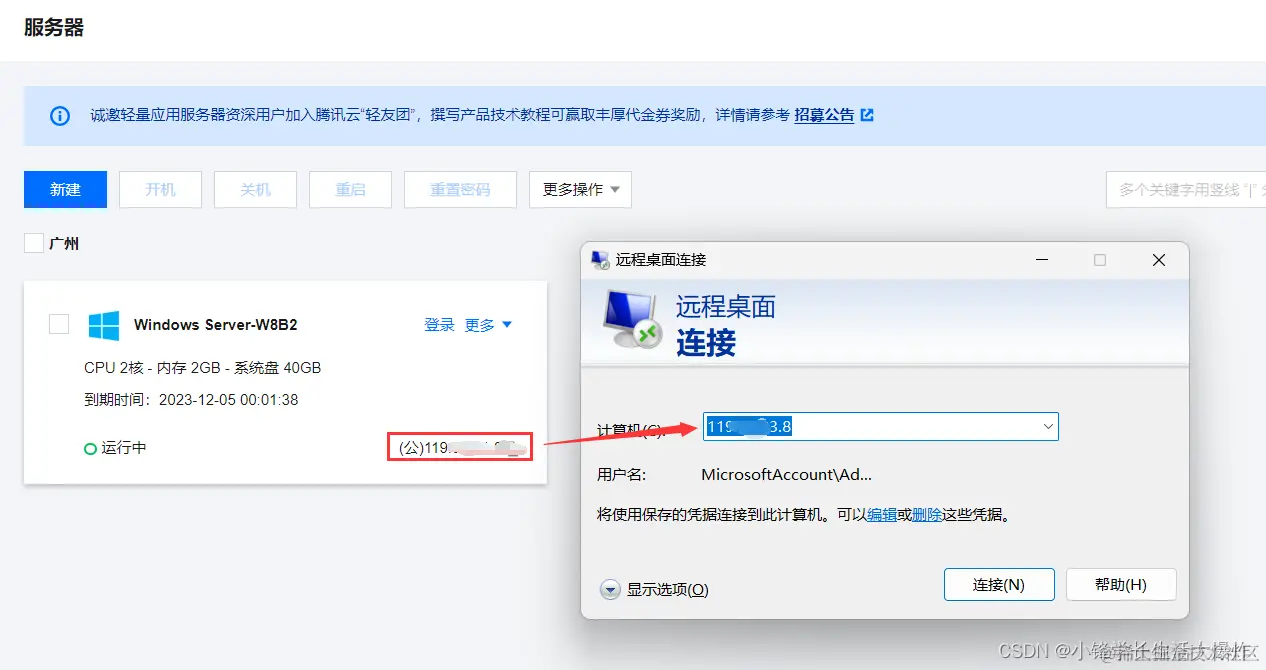Click the 到期时间 2023-12-05 text

tap(191, 400)
